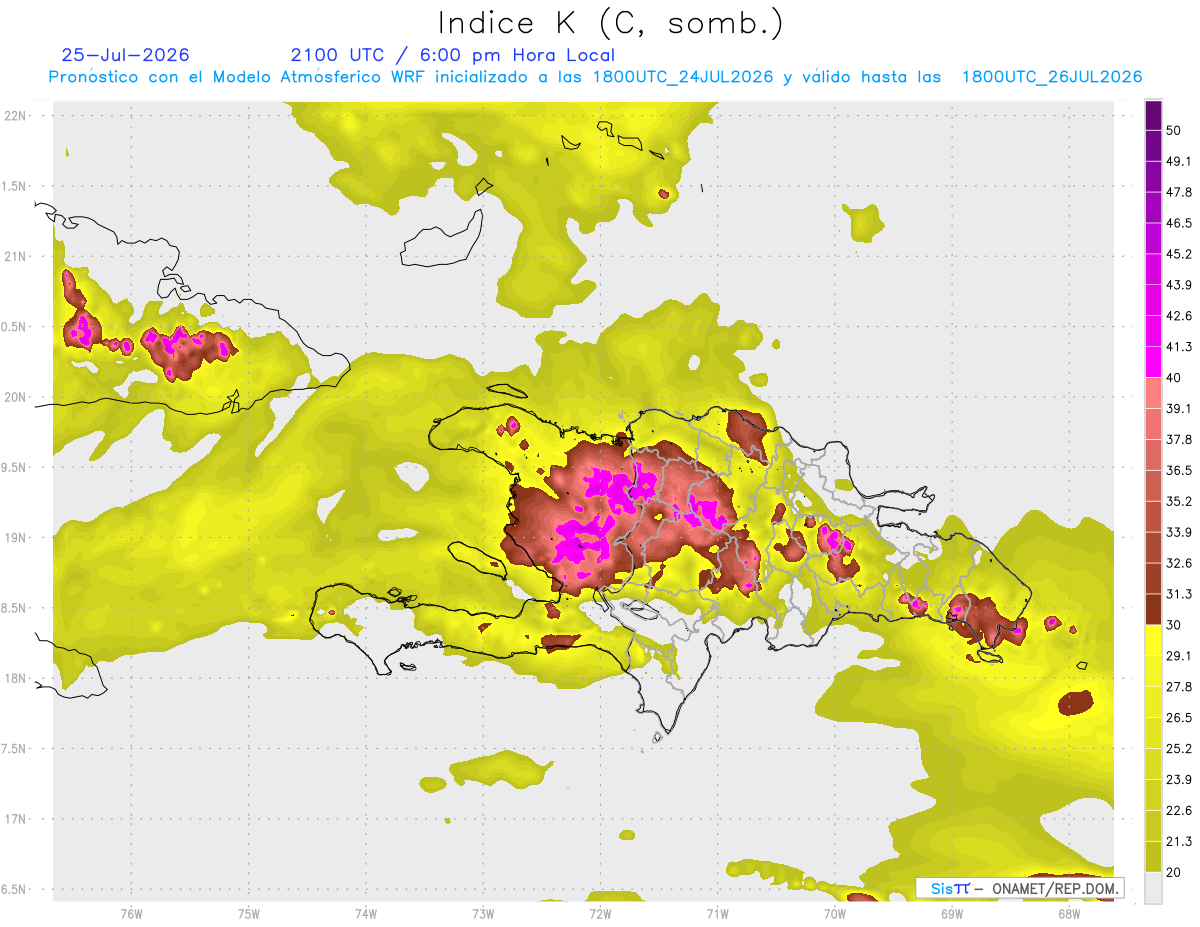Click the 29.1 color scale value
The height and width of the screenshot is (927, 1200).
click(1180, 656)
